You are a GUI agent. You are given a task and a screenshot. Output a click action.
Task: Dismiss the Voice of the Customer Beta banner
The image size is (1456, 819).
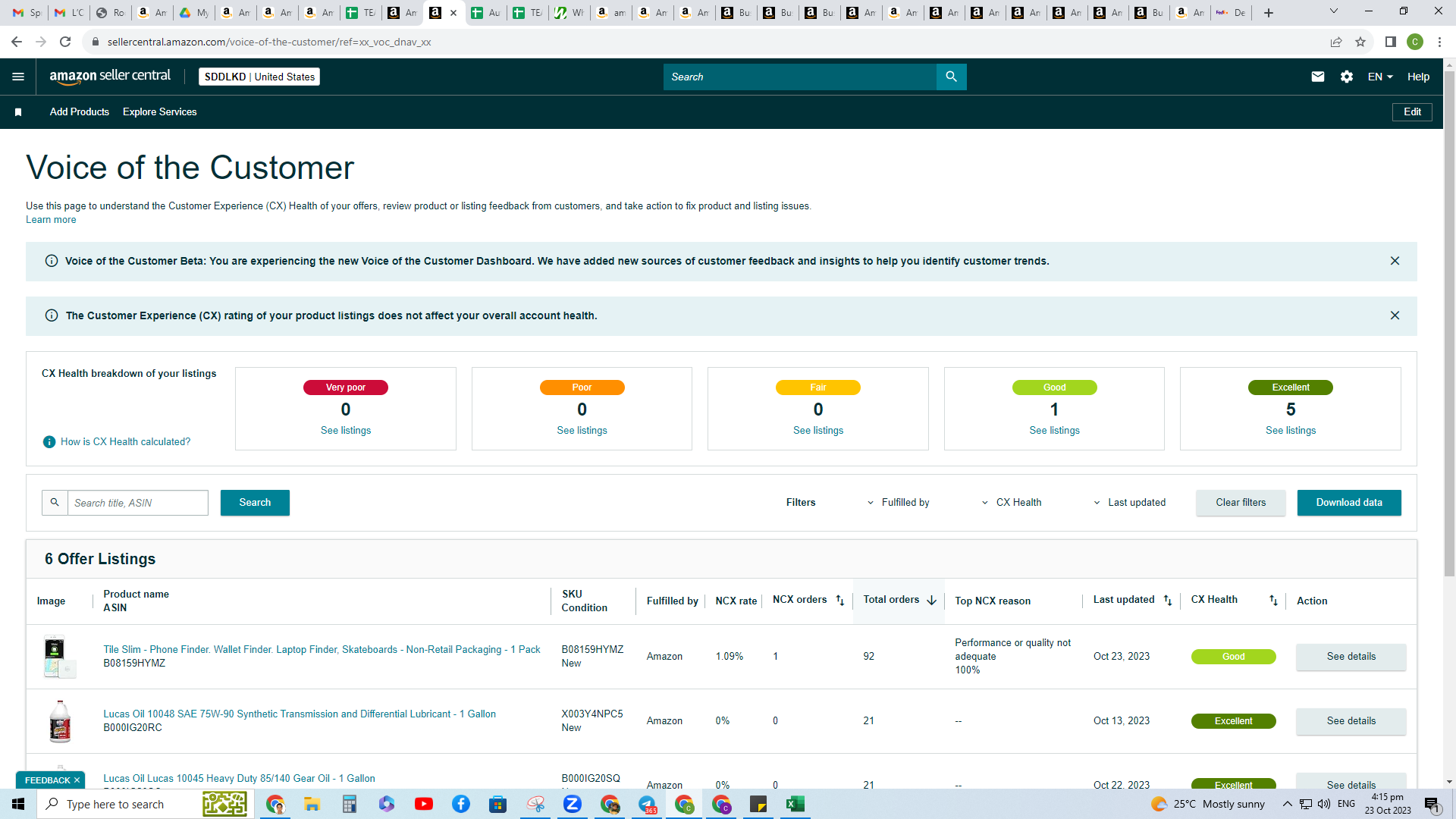coord(1395,261)
